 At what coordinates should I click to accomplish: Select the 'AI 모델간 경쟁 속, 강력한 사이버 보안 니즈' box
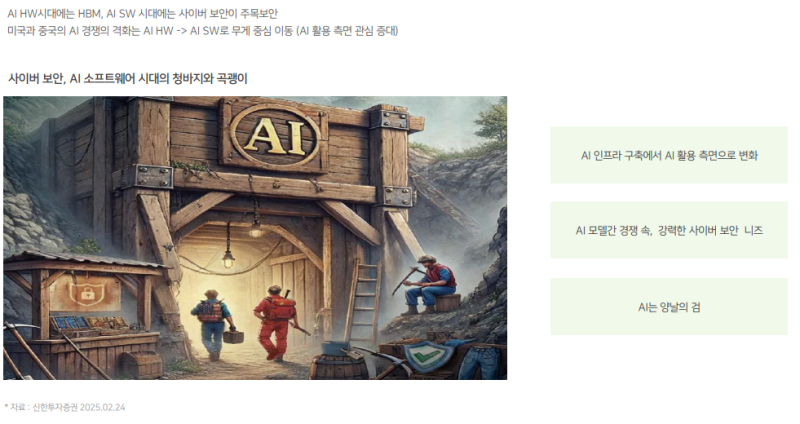(x=668, y=230)
